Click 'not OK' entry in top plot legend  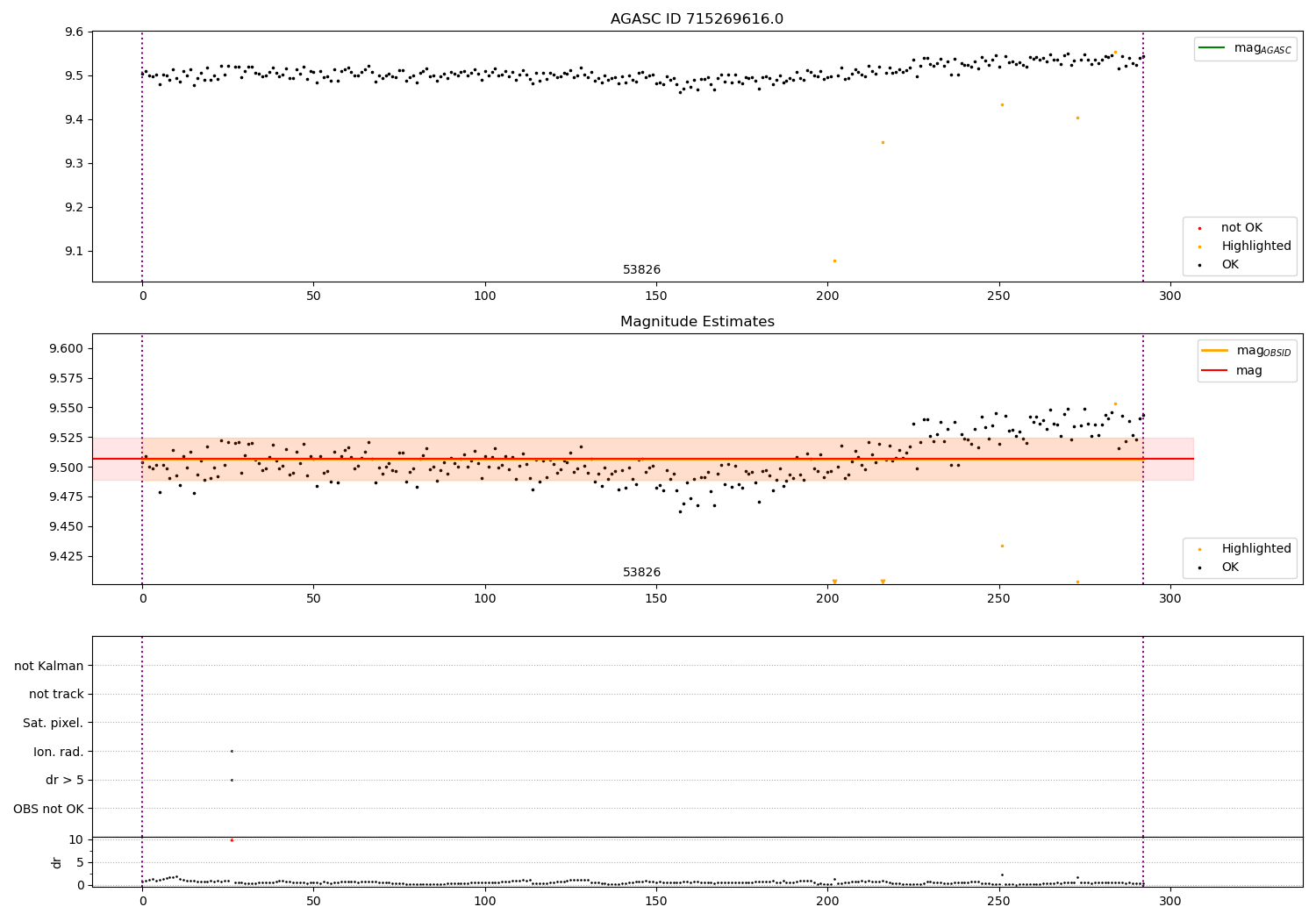click(x=1241, y=228)
